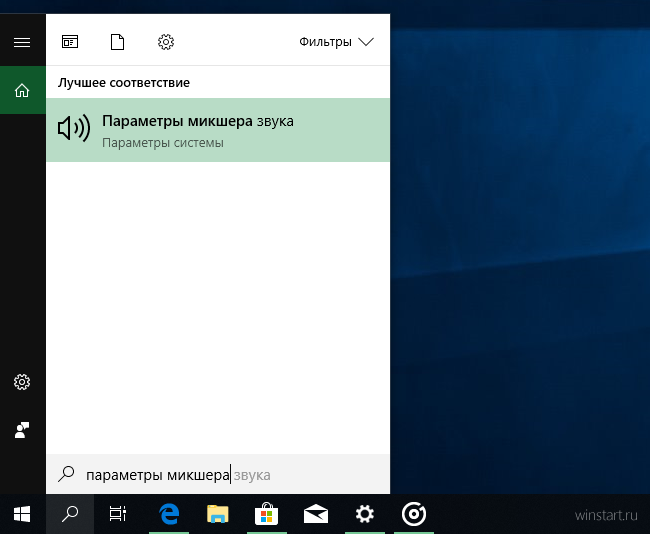
Task: Click in the search input field
Action: [x=218, y=474]
